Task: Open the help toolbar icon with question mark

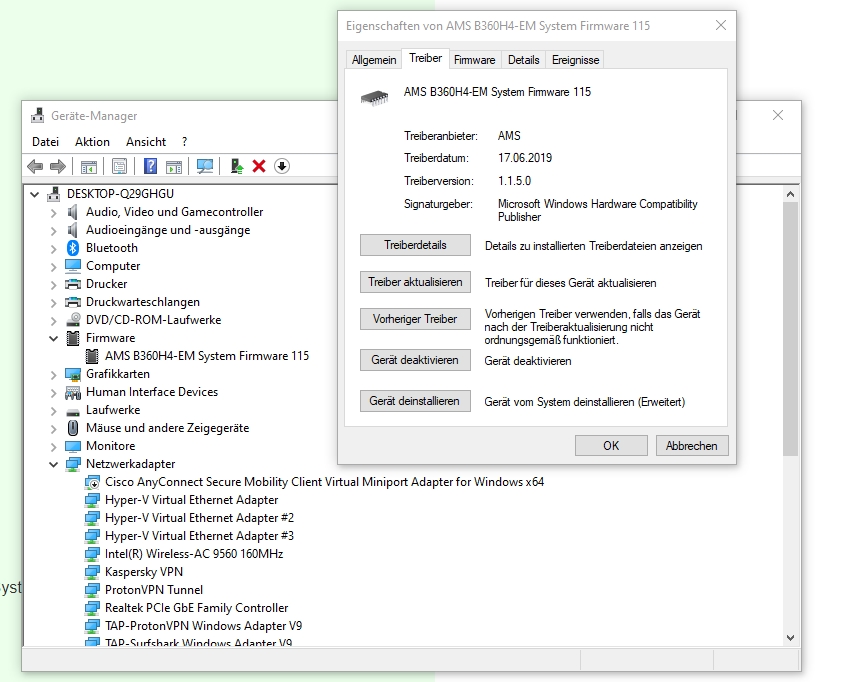Action: [x=151, y=166]
